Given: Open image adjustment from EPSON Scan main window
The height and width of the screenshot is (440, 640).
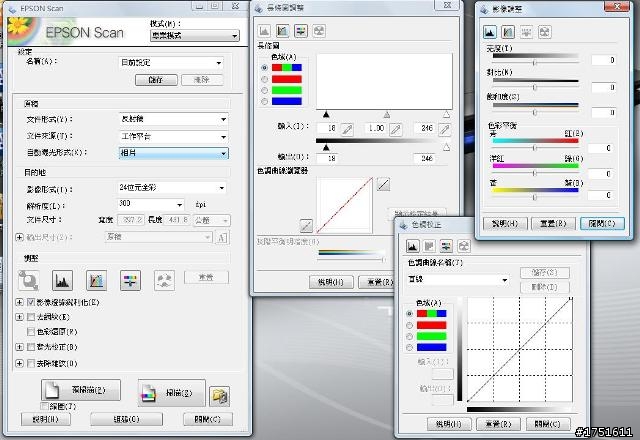Looking at the screenshot, I should pyautogui.click(x=131, y=280).
